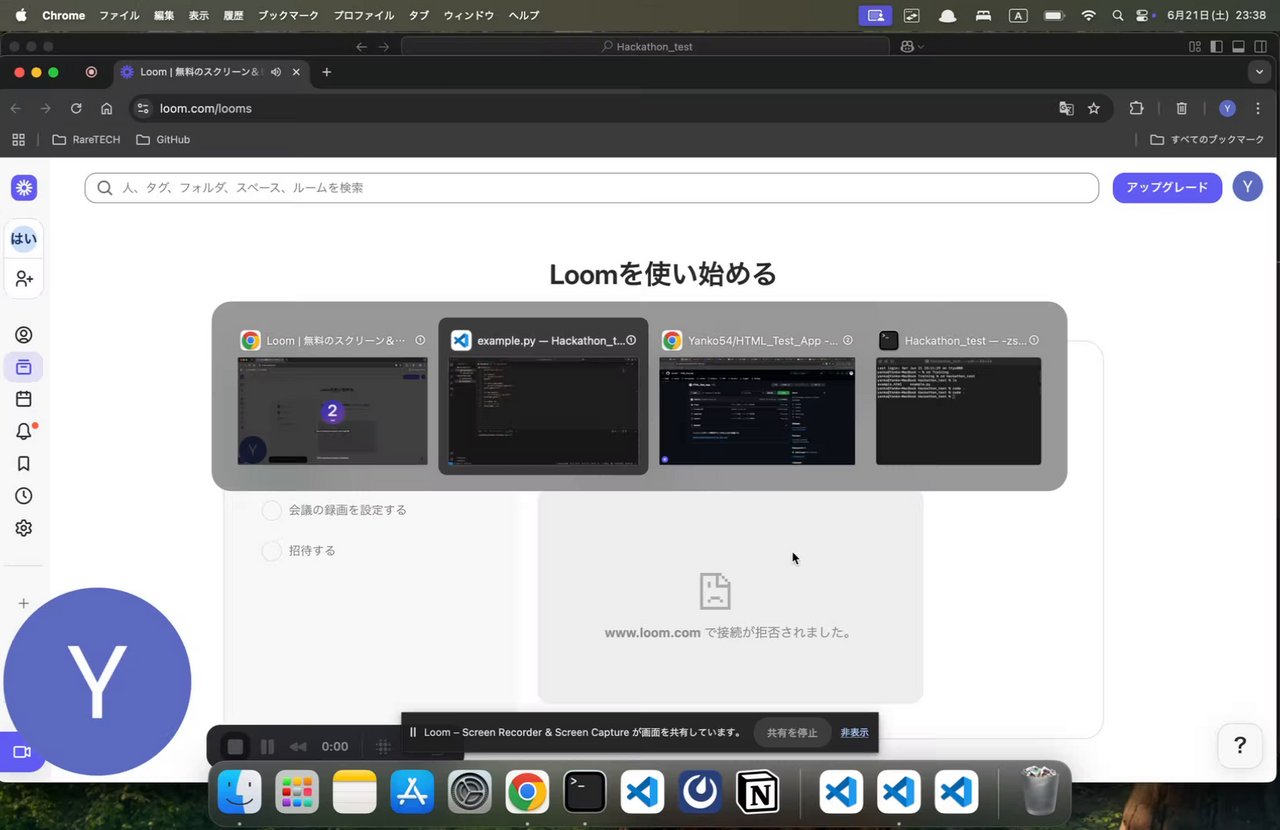Click the アップグレード upgrade button

(1167, 188)
